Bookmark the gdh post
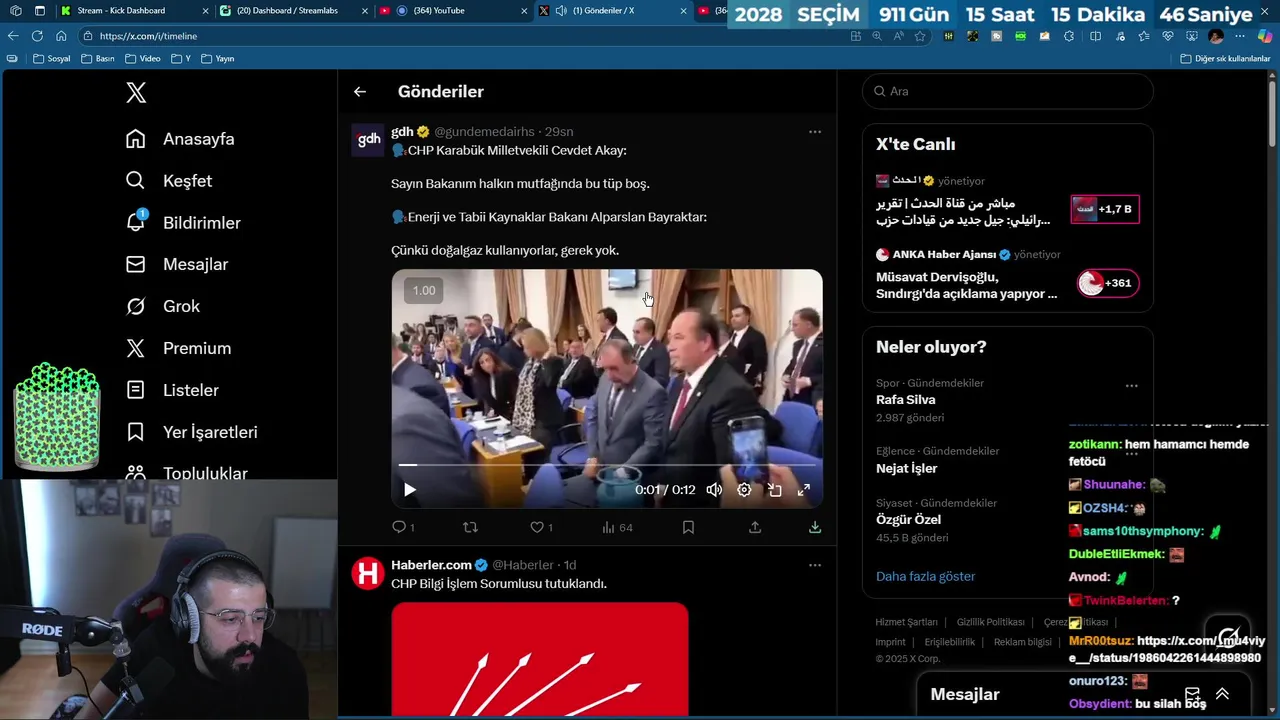This screenshot has height=720, width=1280. [x=688, y=527]
